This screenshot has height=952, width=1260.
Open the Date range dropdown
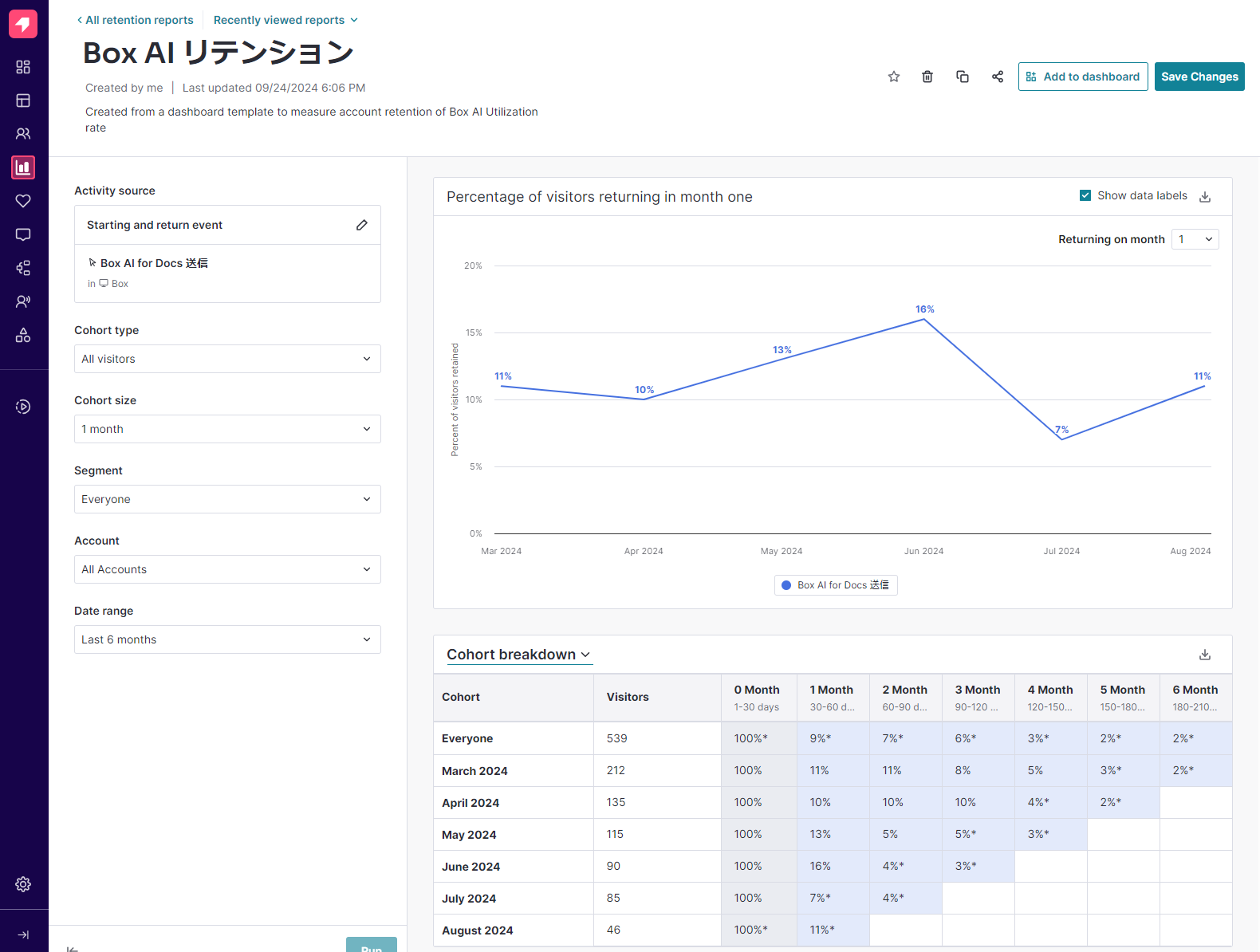click(x=227, y=639)
